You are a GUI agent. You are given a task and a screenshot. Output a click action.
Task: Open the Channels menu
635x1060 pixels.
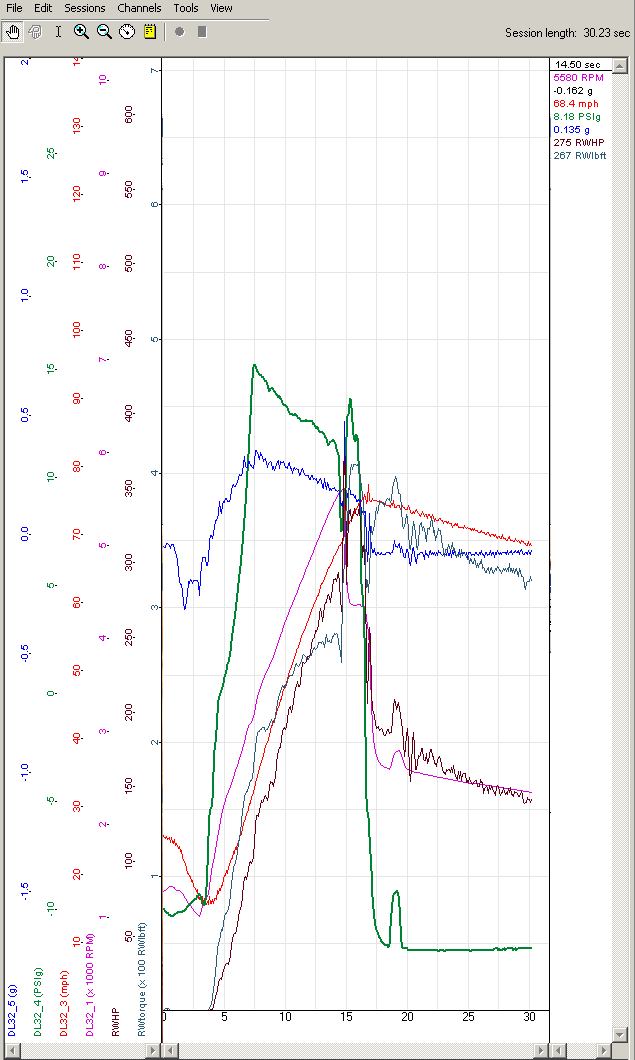(x=139, y=8)
